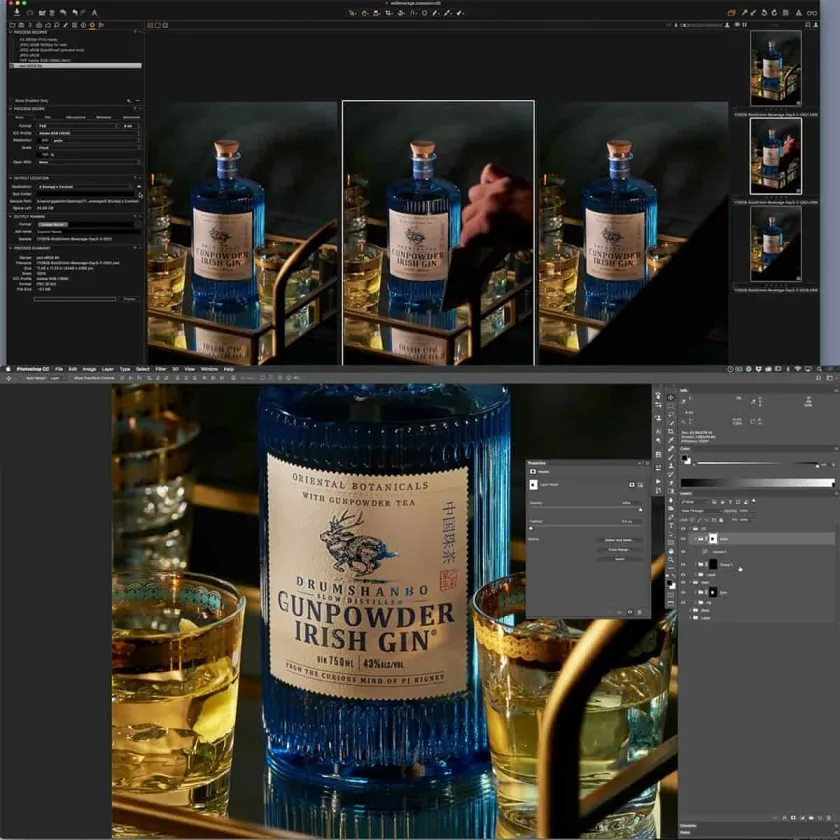Click trash icon in Properties panel

pyautogui.click(x=641, y=611)
